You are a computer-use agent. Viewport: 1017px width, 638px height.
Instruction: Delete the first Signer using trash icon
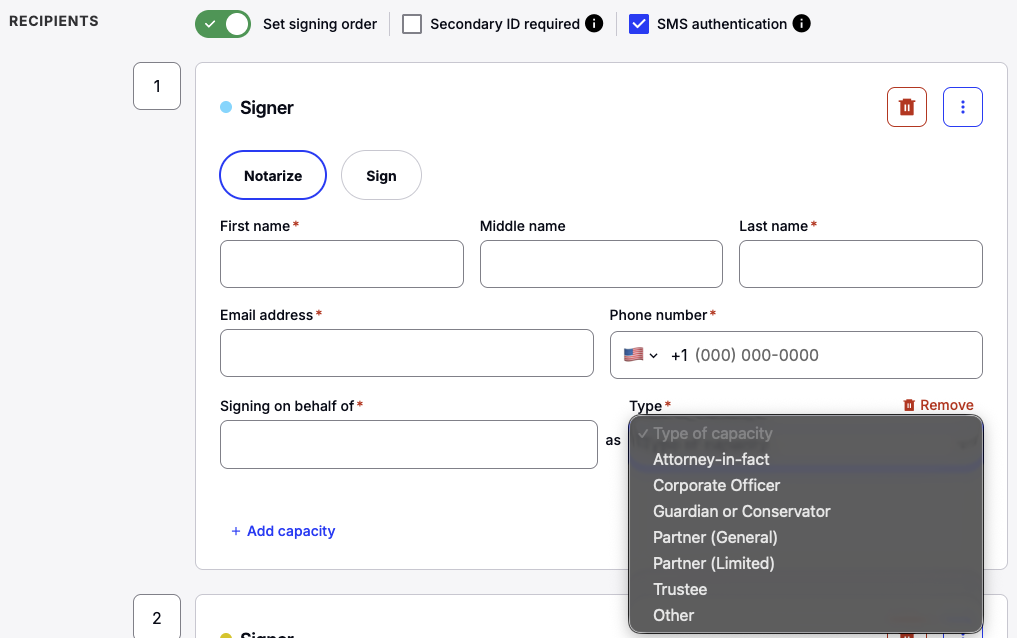pyautogui.click(x=906, y=106)
